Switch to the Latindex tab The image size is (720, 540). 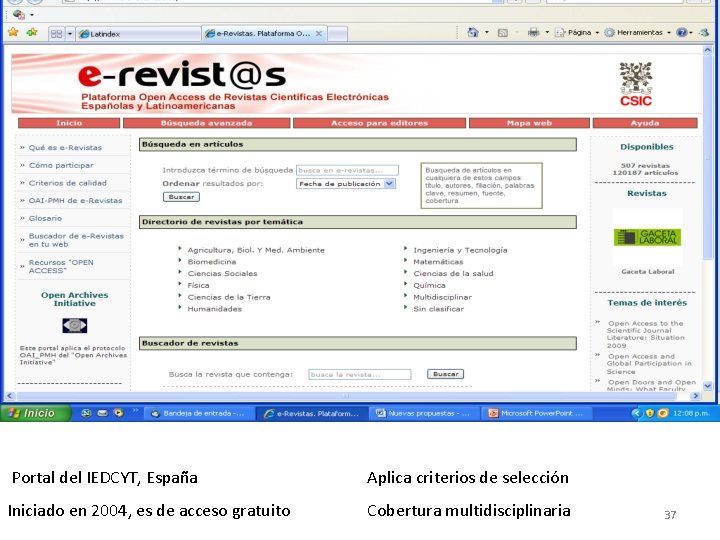point(139,34)
